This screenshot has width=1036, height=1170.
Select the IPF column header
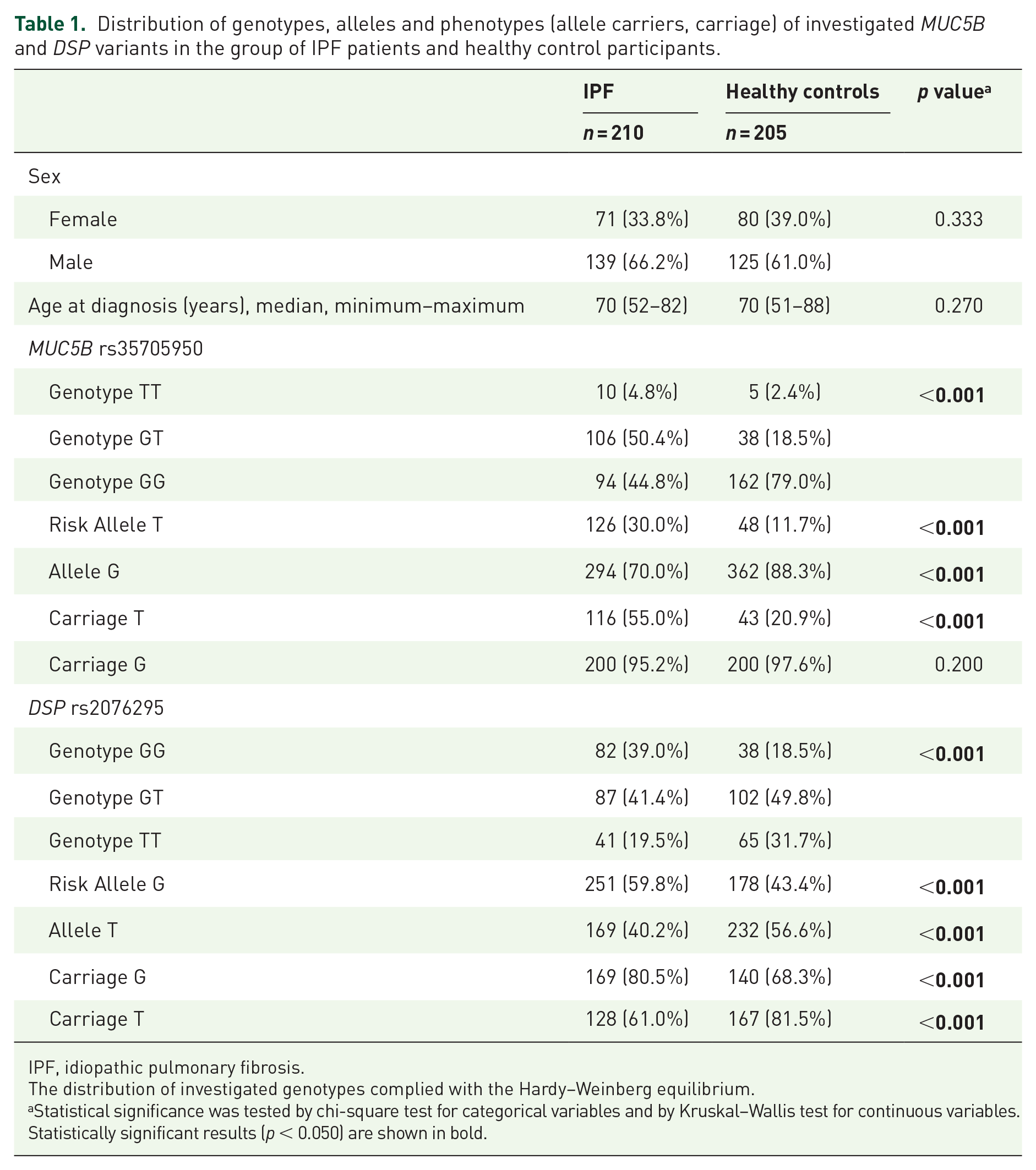[x=598, y=91]
